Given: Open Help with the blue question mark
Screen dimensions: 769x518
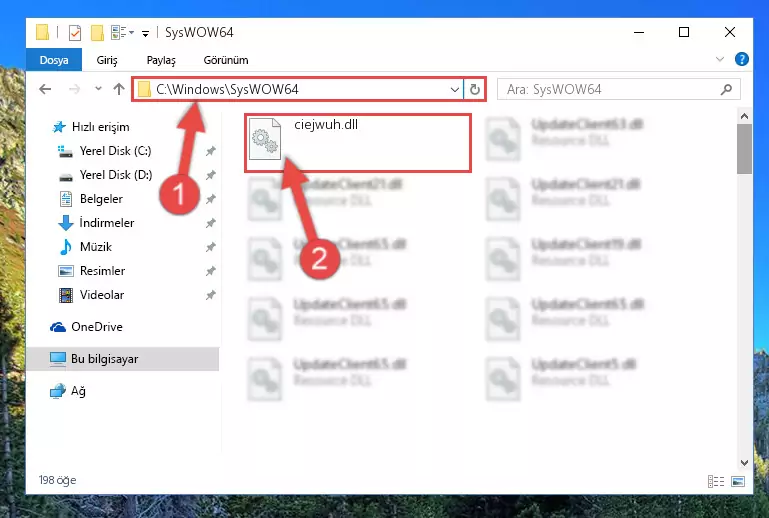Looking at the screenshot, I should tap(742, 59).
